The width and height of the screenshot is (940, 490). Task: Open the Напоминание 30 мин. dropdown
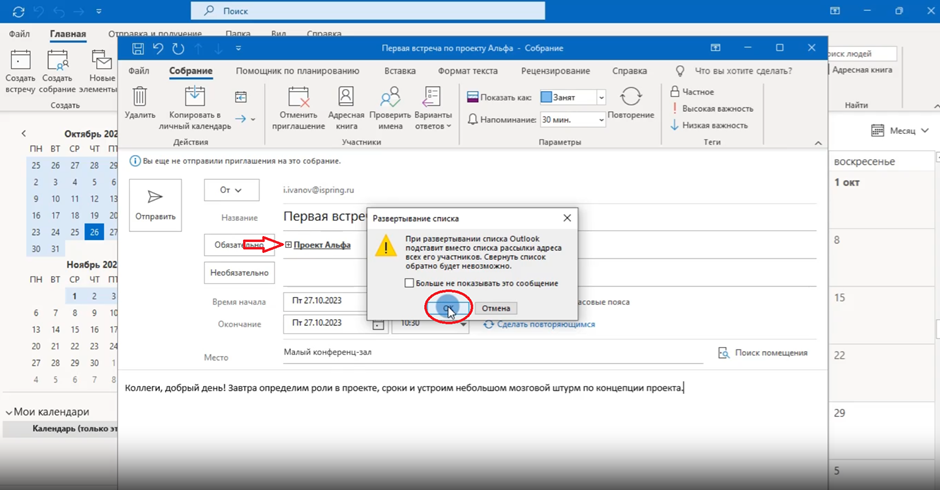click(601, 119)
